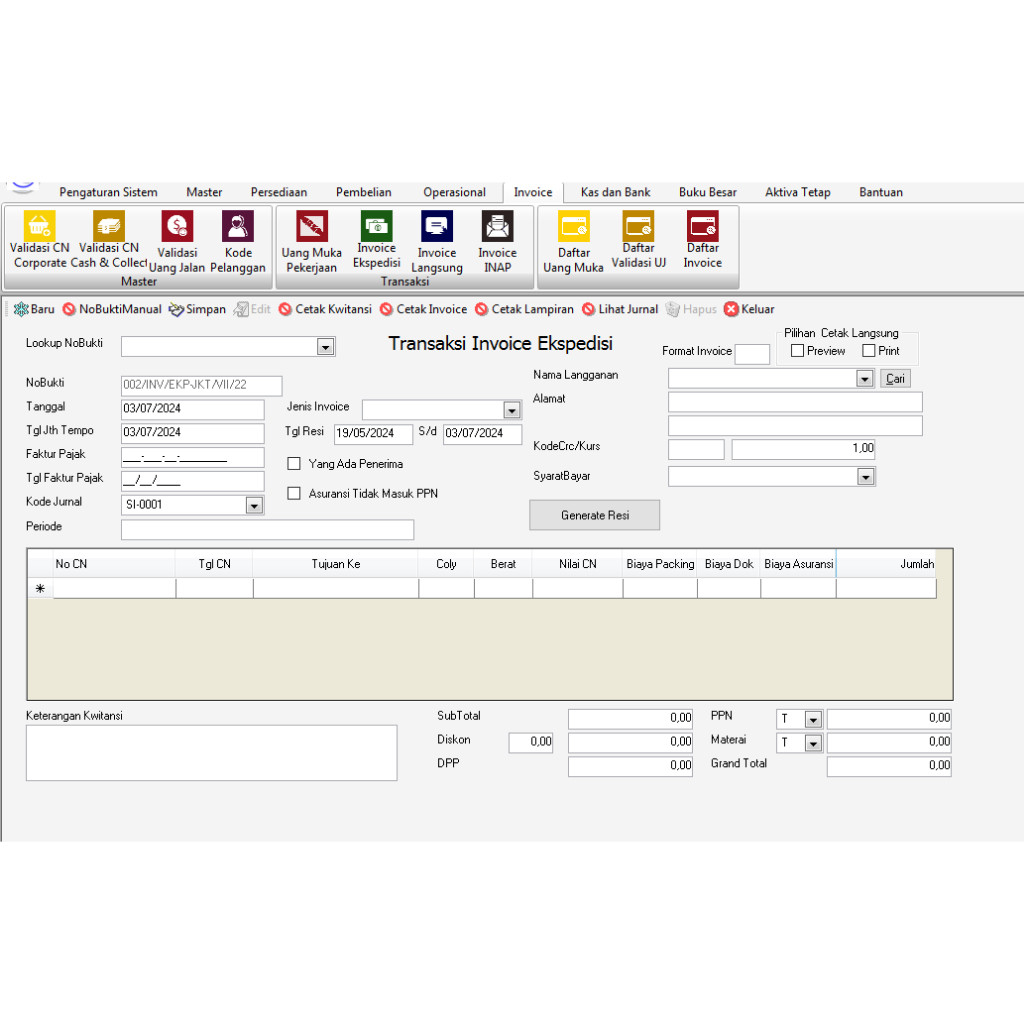1024x1024 pixels.
Task: Open Daftar Invoice list icon
Action: click(x=702, y=227)
